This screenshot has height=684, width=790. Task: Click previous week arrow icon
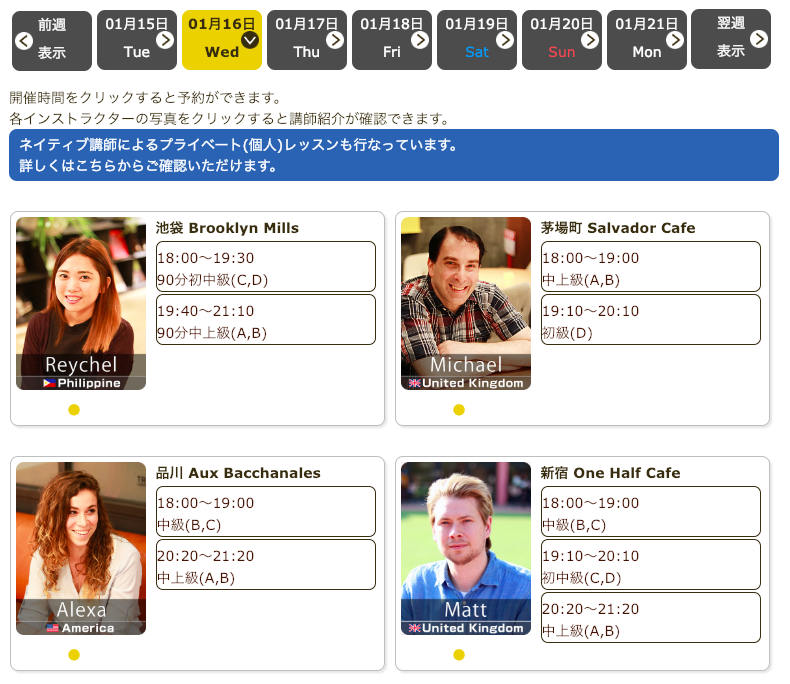(x=24, y=40)
